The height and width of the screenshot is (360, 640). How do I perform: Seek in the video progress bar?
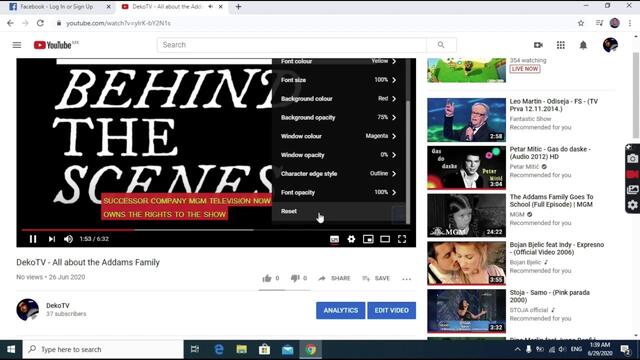216,230
